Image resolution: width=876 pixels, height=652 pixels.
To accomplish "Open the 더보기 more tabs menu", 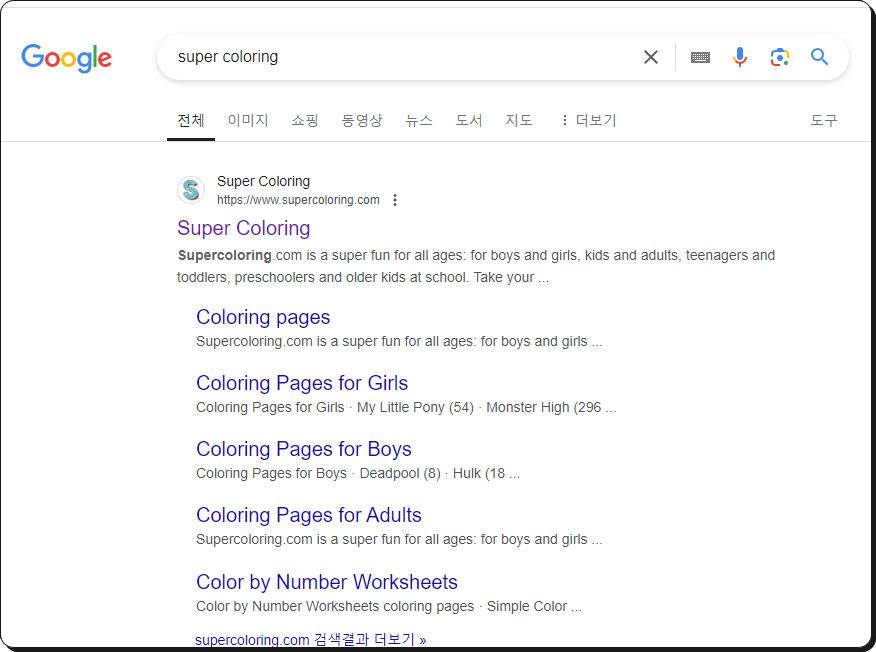I will [x=589, y=120].
